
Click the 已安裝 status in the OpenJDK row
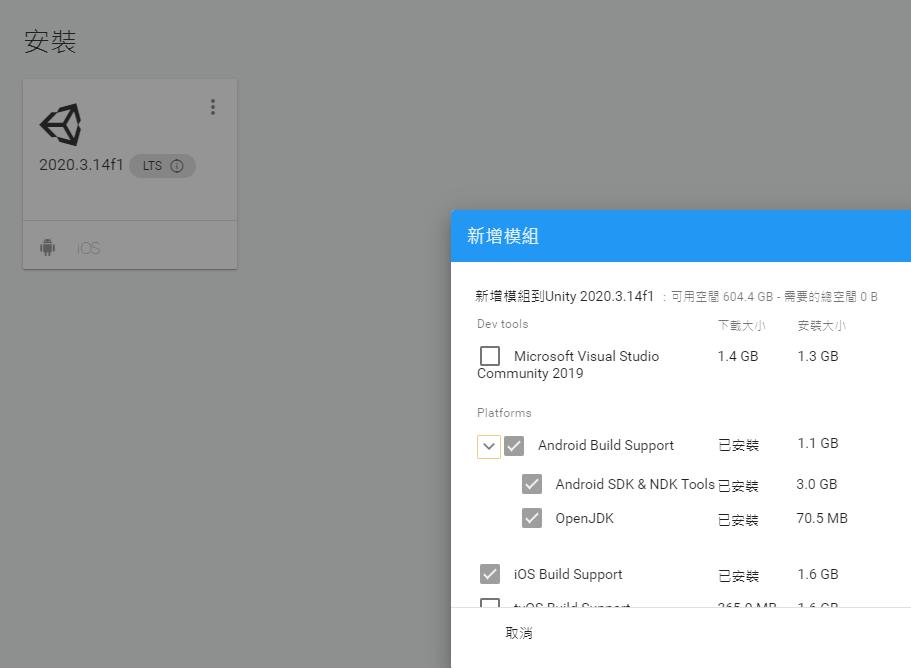(x=738, y=520)
